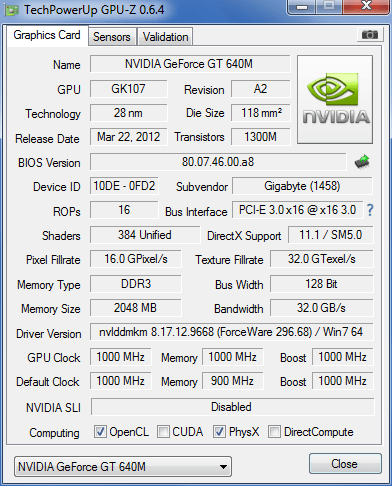Screen dimensions: 392x486
Task: Click the Release Date Mar 22, 2012
Action: (128, 137)
